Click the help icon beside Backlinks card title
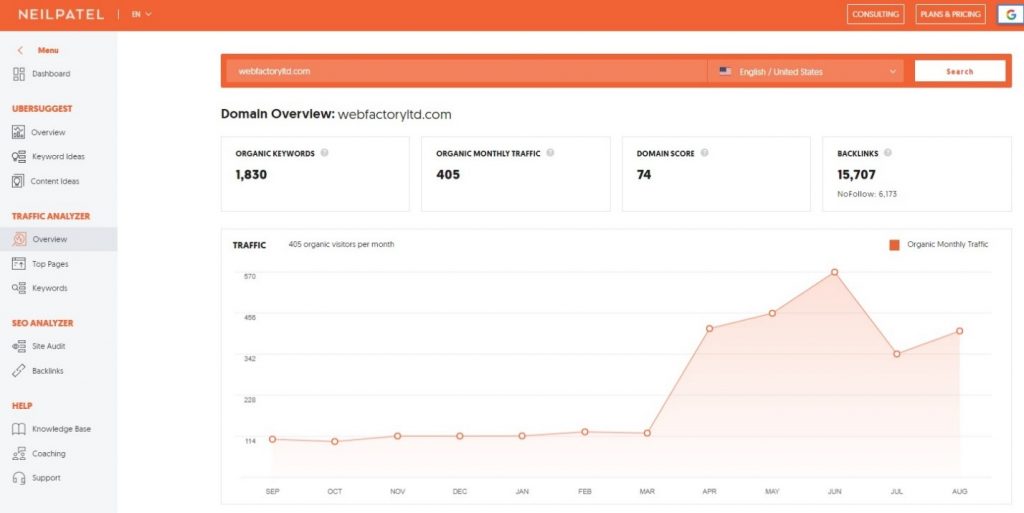Viewport: 1024px width, 513px height. click(x=888, y=153)
